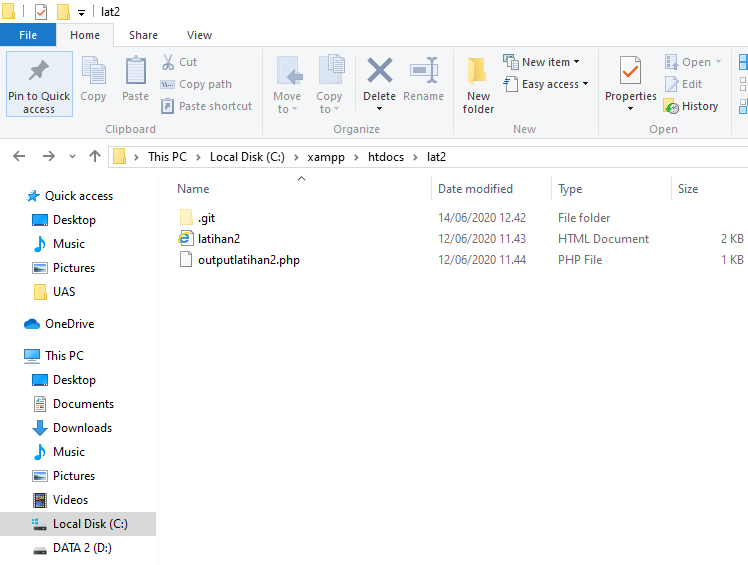This screenshot has height=565, width=748.
Task: Open Customize Quick Access Toolbar dropdown
Action: coord(82,13)
